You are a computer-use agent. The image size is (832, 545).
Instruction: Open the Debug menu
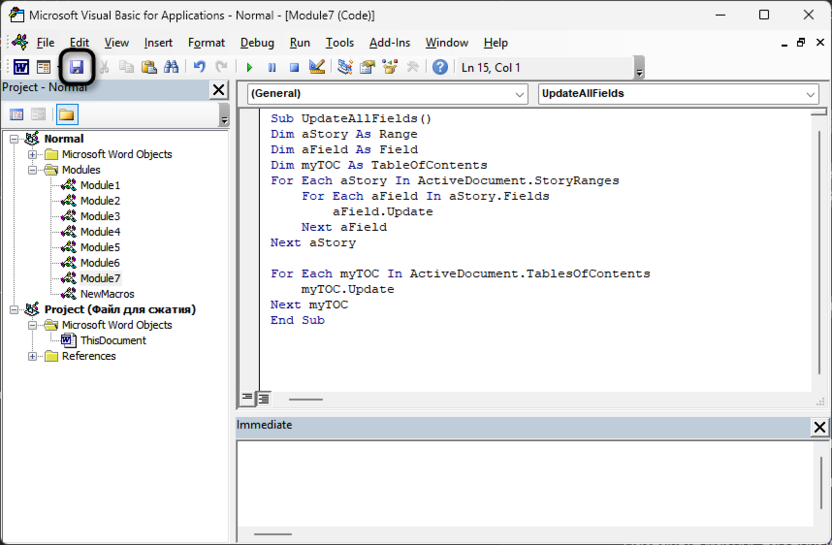[257, 43]
